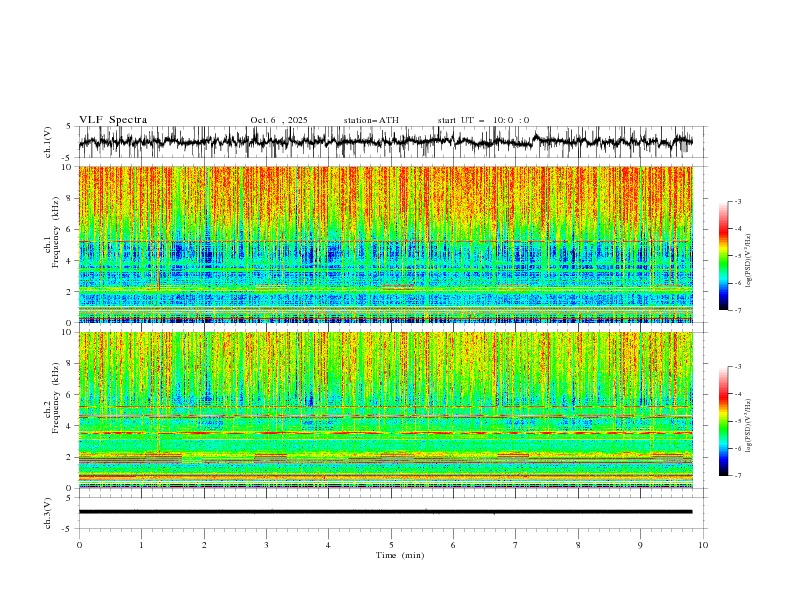Click the "-3" value on the upper color bar
Image resolution: width=792 pixels, height=612 pixels.
pos(737,201)
